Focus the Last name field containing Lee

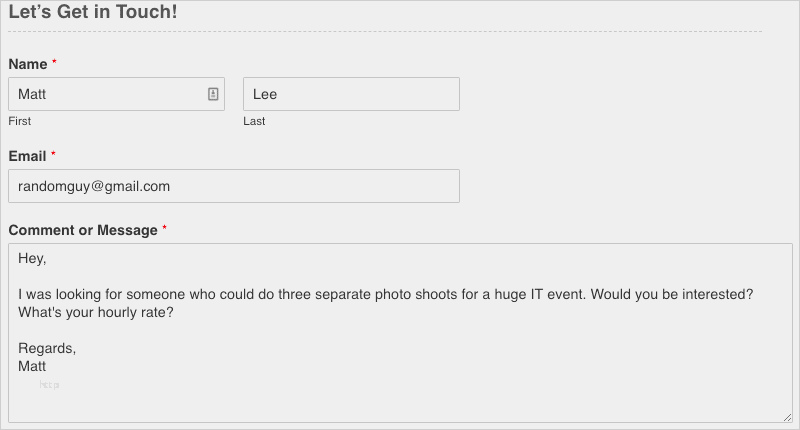click(351, 94)
